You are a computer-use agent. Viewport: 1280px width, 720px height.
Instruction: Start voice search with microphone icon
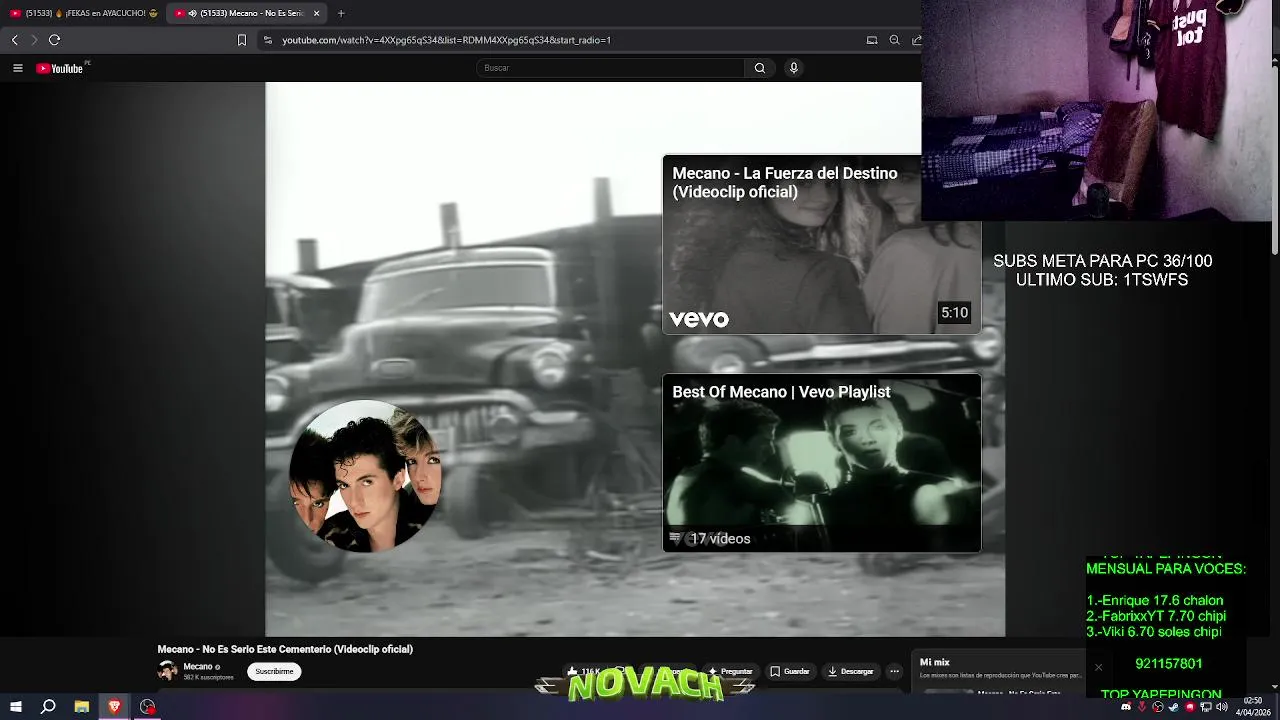coord(794,68)
